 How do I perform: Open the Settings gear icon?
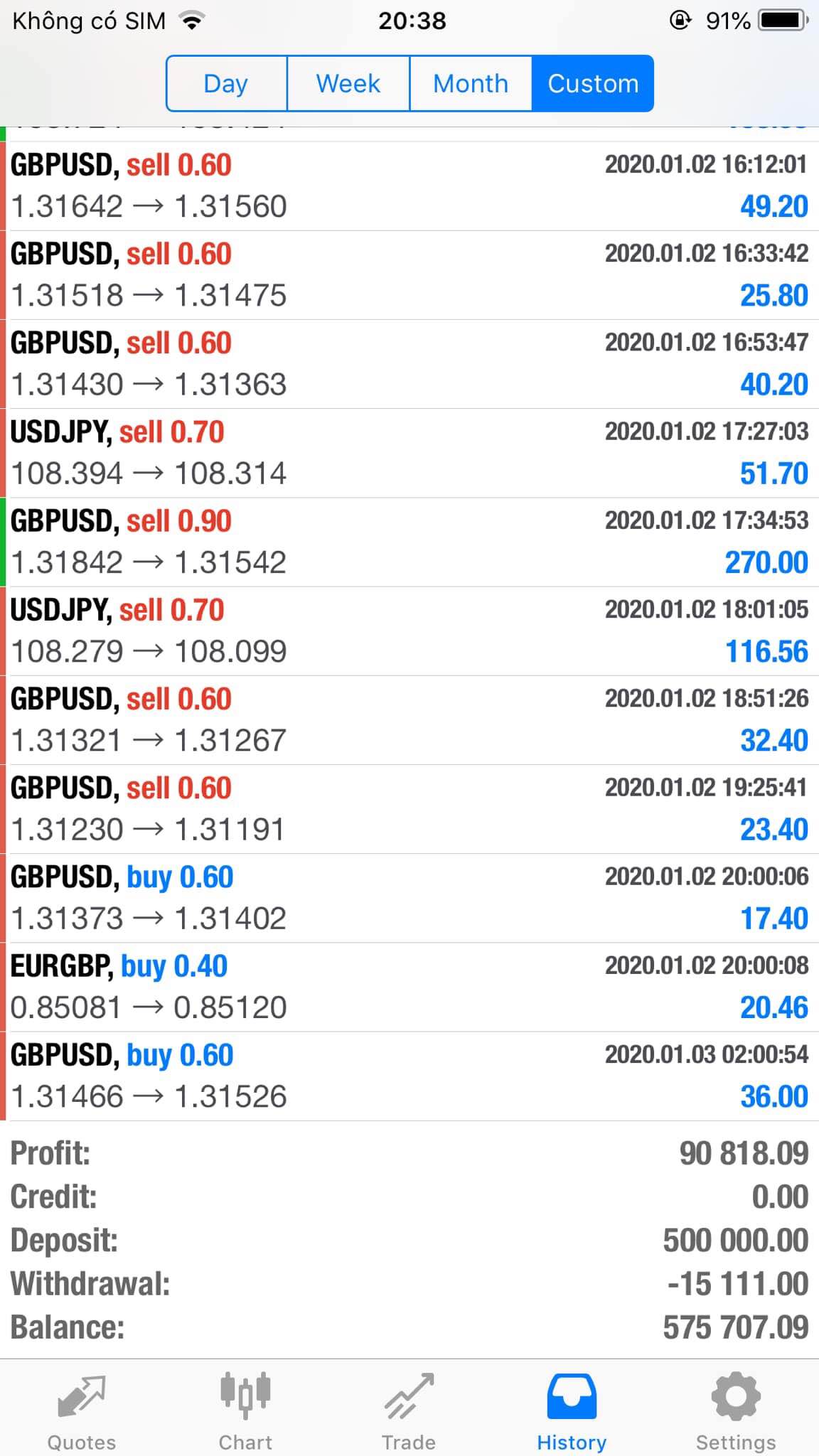coord(736,1396)
